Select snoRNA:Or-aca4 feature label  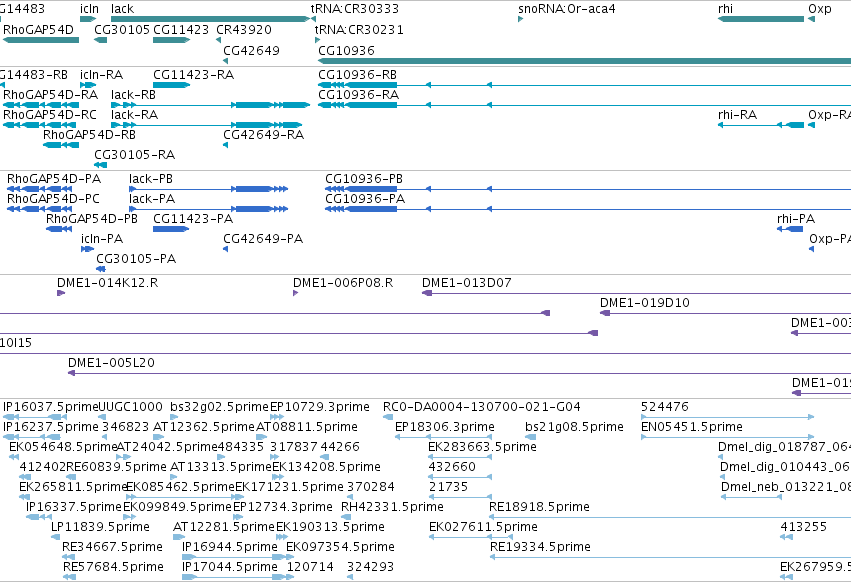click(x=567, y=9)
